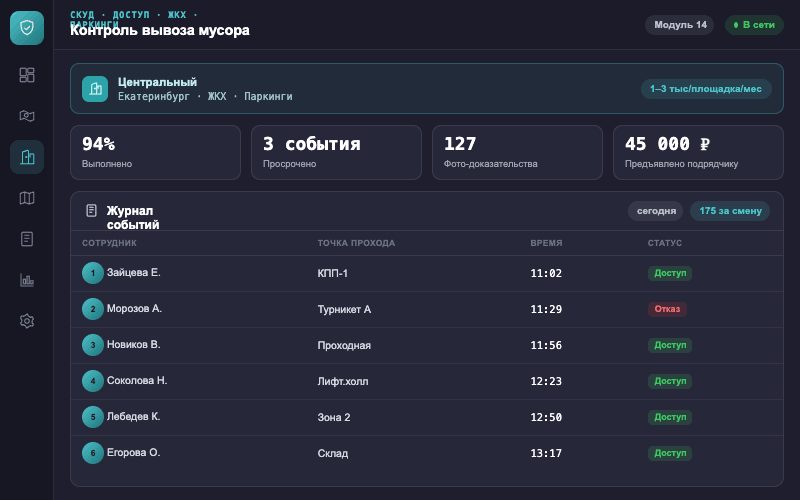
Task: Select the name Зайцева Е.
Action: tap(134, 272)
